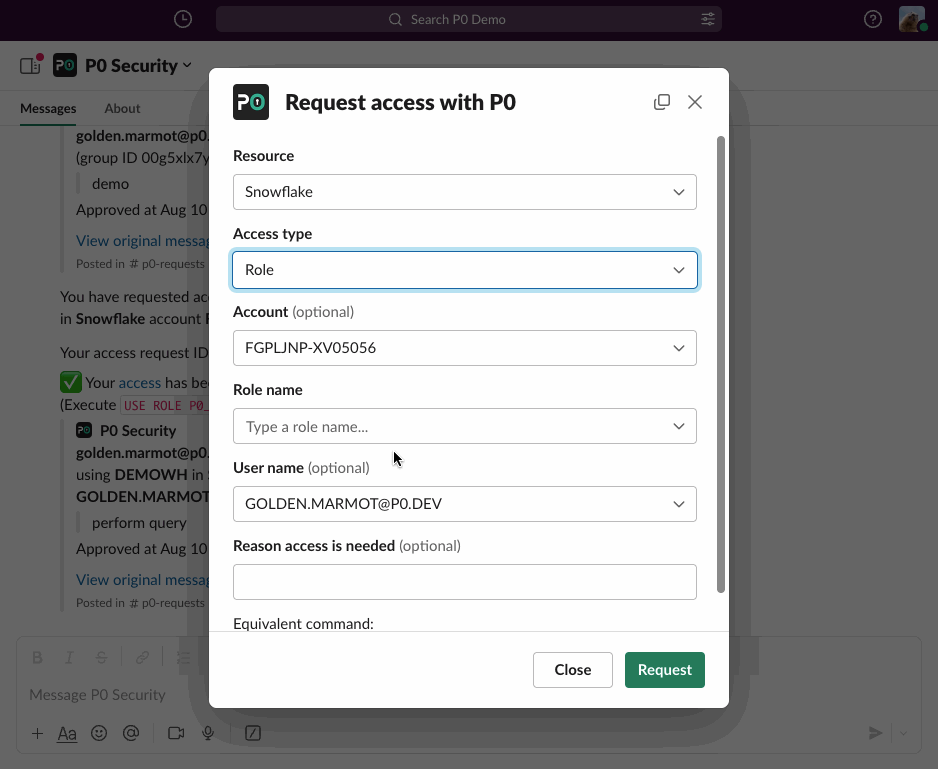Open the Access type dropdown
Viewport: 938px width, 769px height.
[x=464, y=270]
